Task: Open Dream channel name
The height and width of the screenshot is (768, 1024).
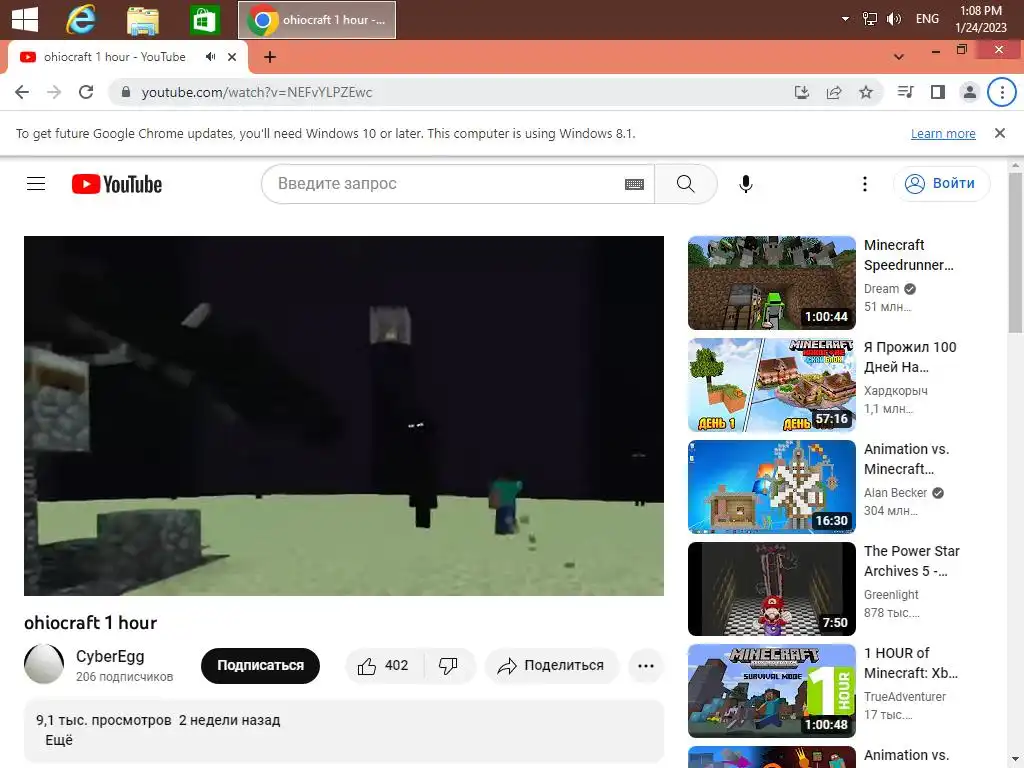Action: (881, 289)
